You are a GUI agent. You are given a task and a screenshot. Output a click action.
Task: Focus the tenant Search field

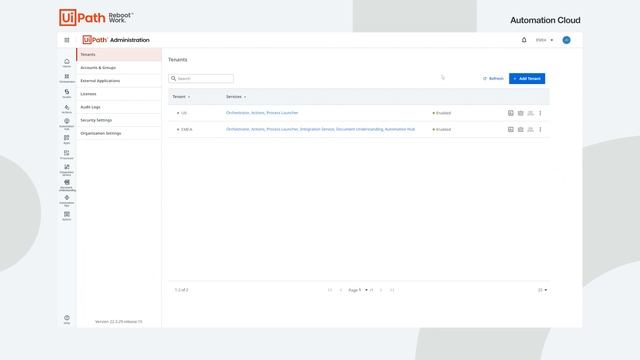tap(201, 78)
